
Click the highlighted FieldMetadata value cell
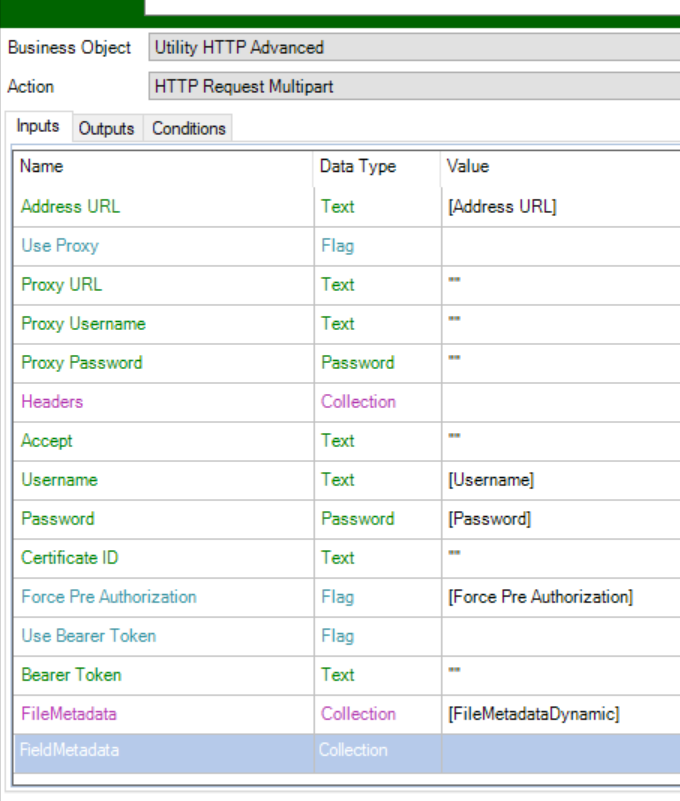tap(560, 751)
